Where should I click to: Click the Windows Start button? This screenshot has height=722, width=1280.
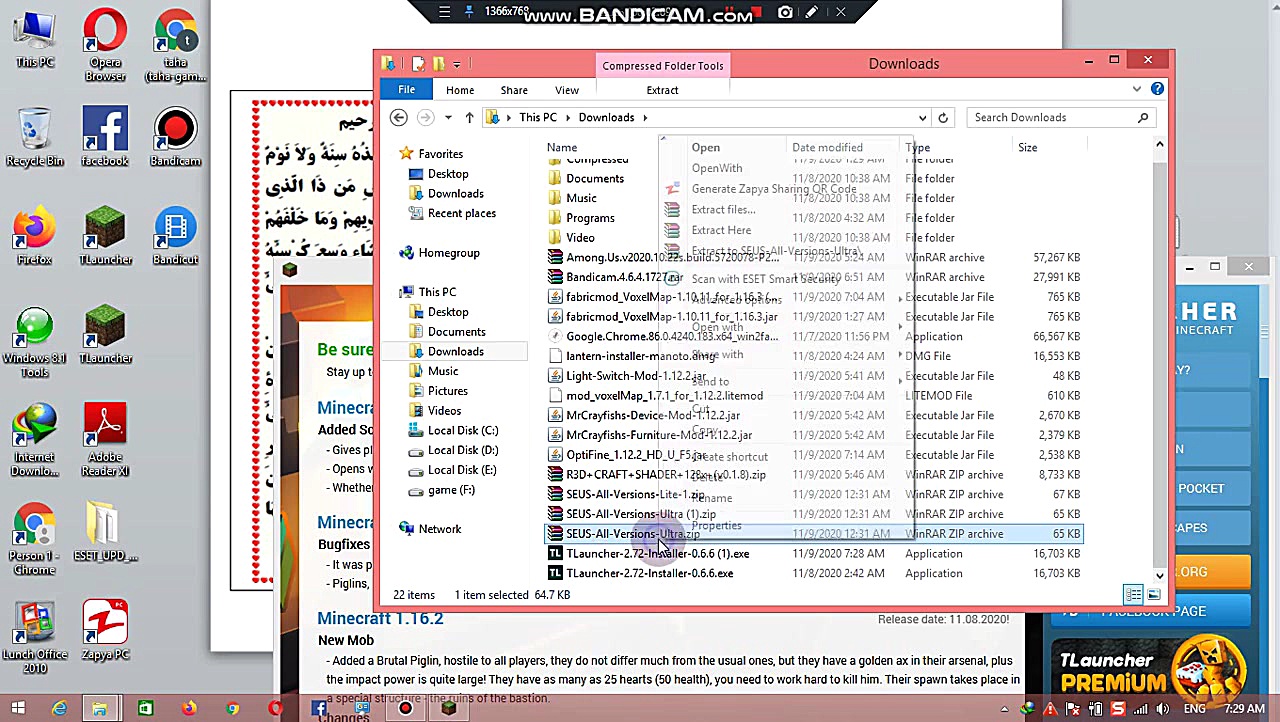click(18, 709)
